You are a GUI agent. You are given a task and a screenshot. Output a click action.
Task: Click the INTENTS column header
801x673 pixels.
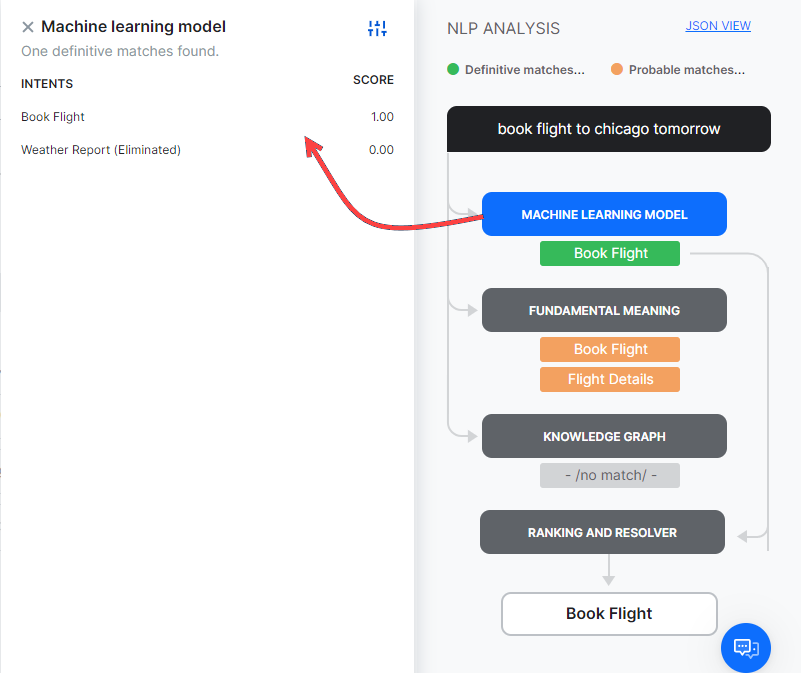[x=47, y=84]
